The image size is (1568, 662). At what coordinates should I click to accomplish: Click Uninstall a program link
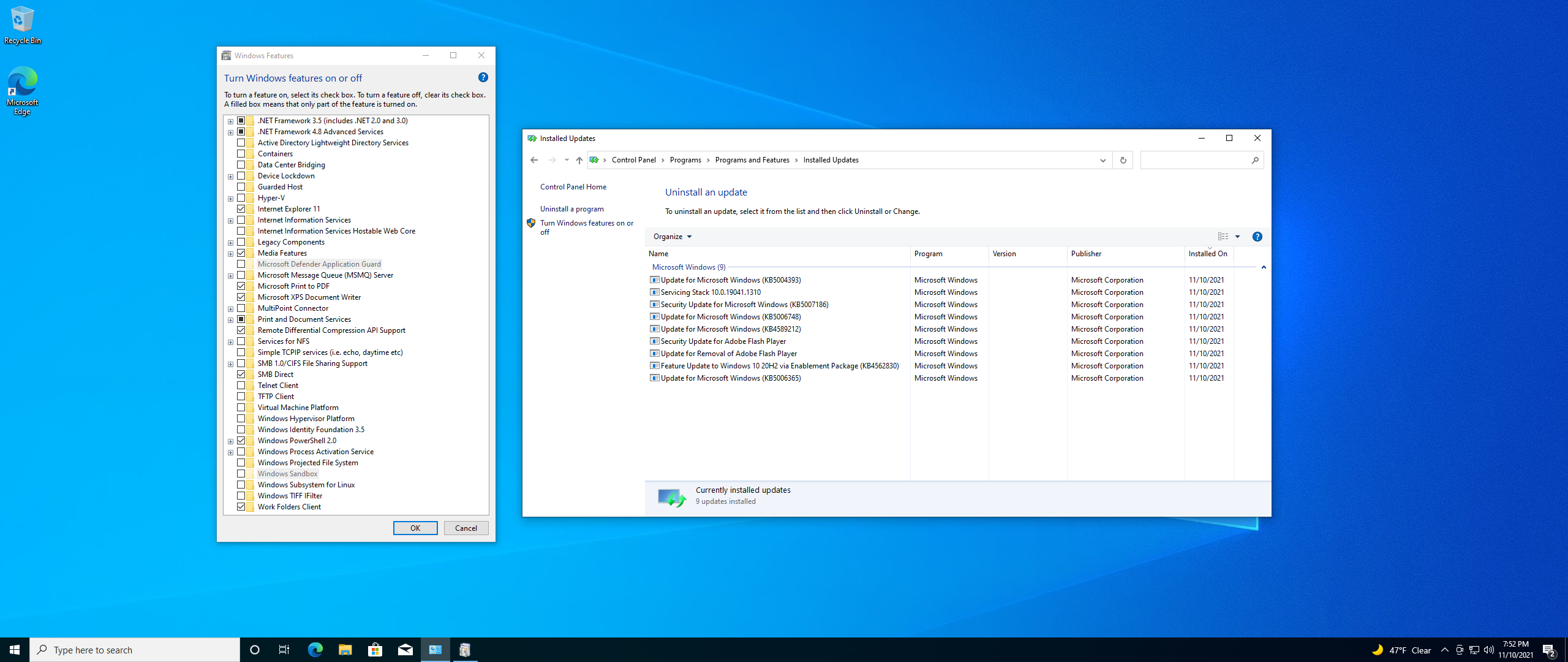point(572,209)
